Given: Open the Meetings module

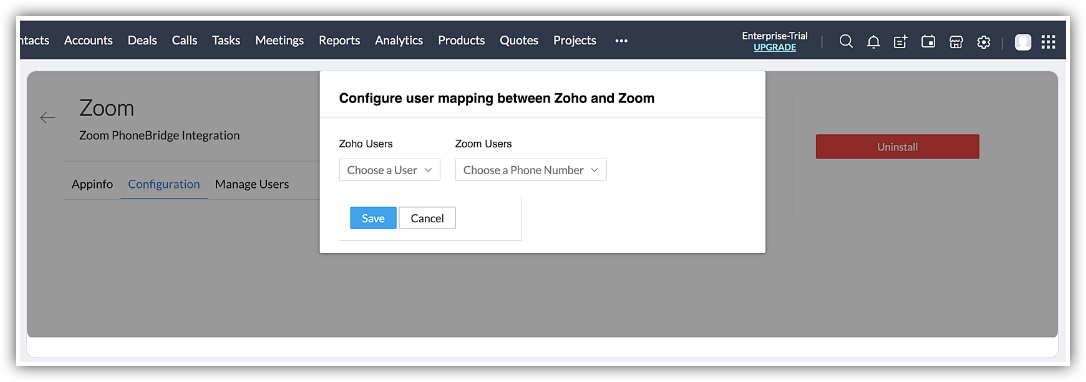Looking at the screenshot, I should click(x=279, y=40).
